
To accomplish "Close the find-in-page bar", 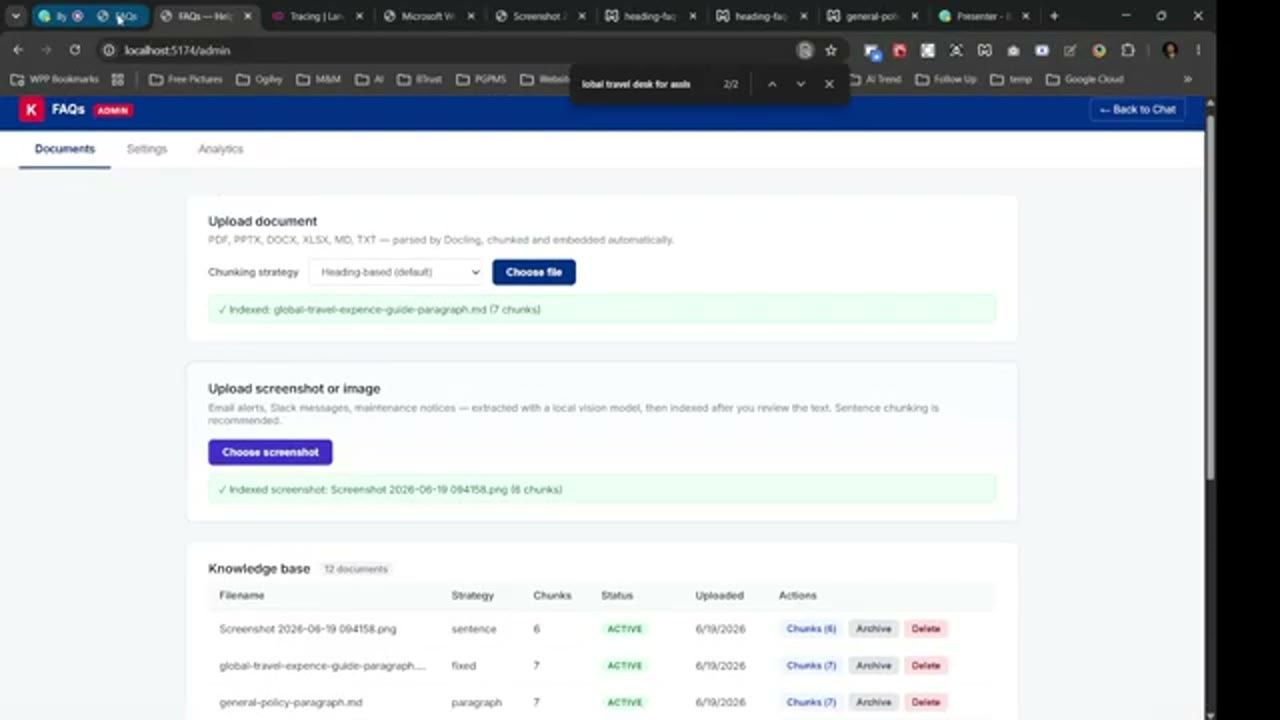I will coord(829,84).
